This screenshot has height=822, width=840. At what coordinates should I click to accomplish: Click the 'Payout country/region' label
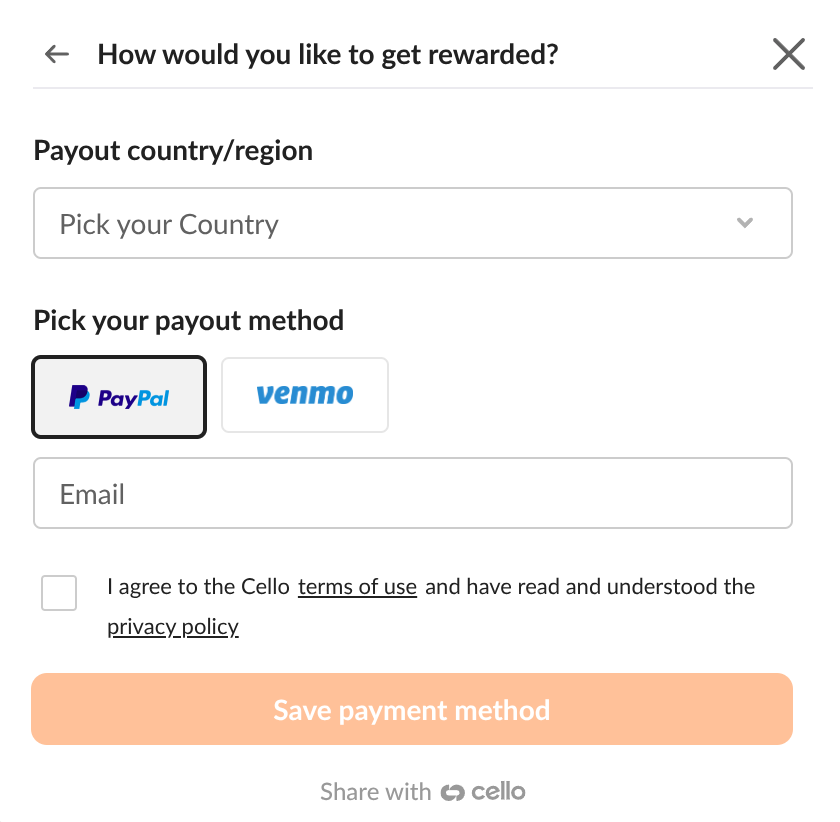coord(173,151)
